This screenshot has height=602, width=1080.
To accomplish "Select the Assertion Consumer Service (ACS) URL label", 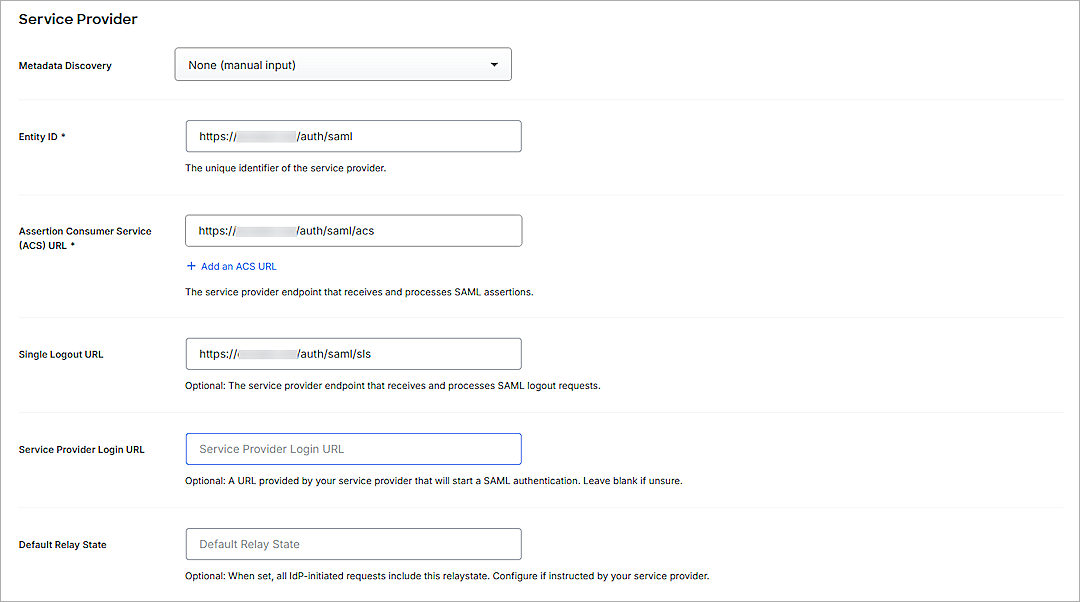I will point(85,238).
